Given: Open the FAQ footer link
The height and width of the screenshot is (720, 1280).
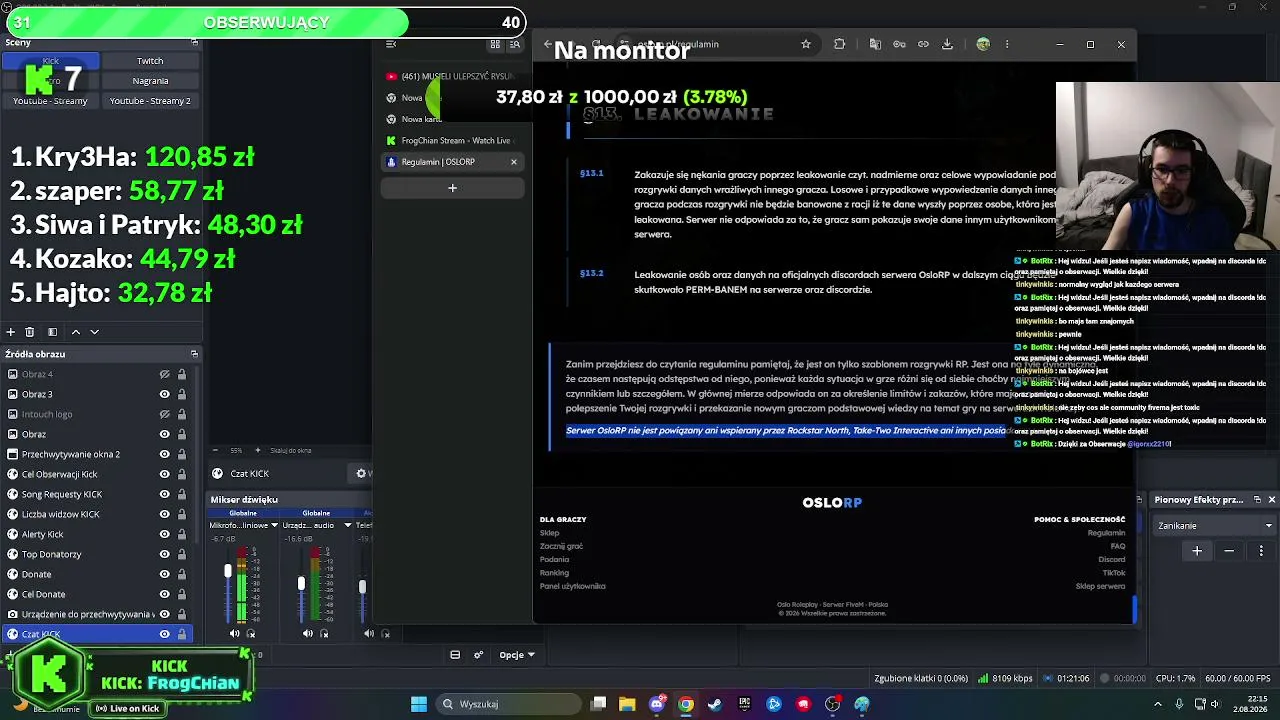Looking at the screenshot, I should coord(1118,546).
